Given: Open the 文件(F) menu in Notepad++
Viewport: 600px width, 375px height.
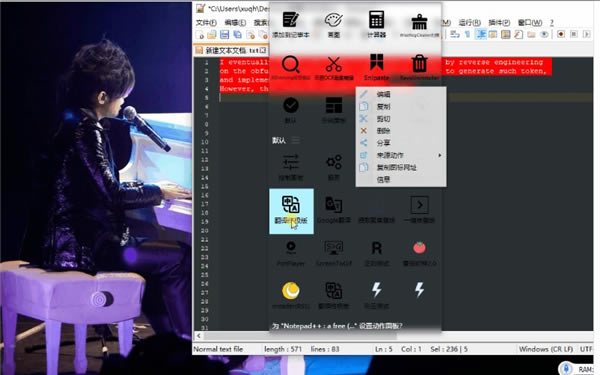Looking at the screenshot, I should pyautogui.click(x=206, y=23).
